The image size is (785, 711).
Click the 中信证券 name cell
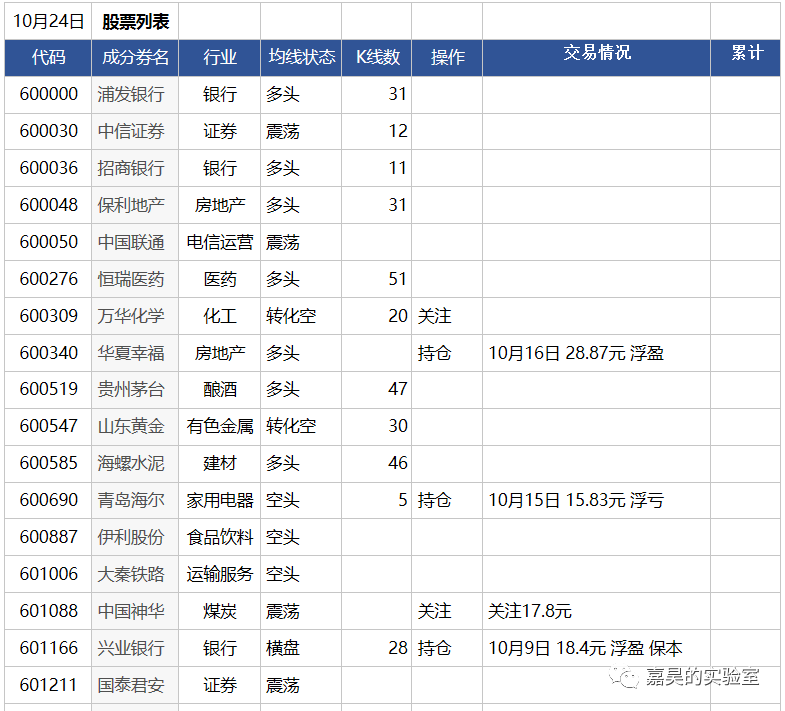[x=135, y=131]
